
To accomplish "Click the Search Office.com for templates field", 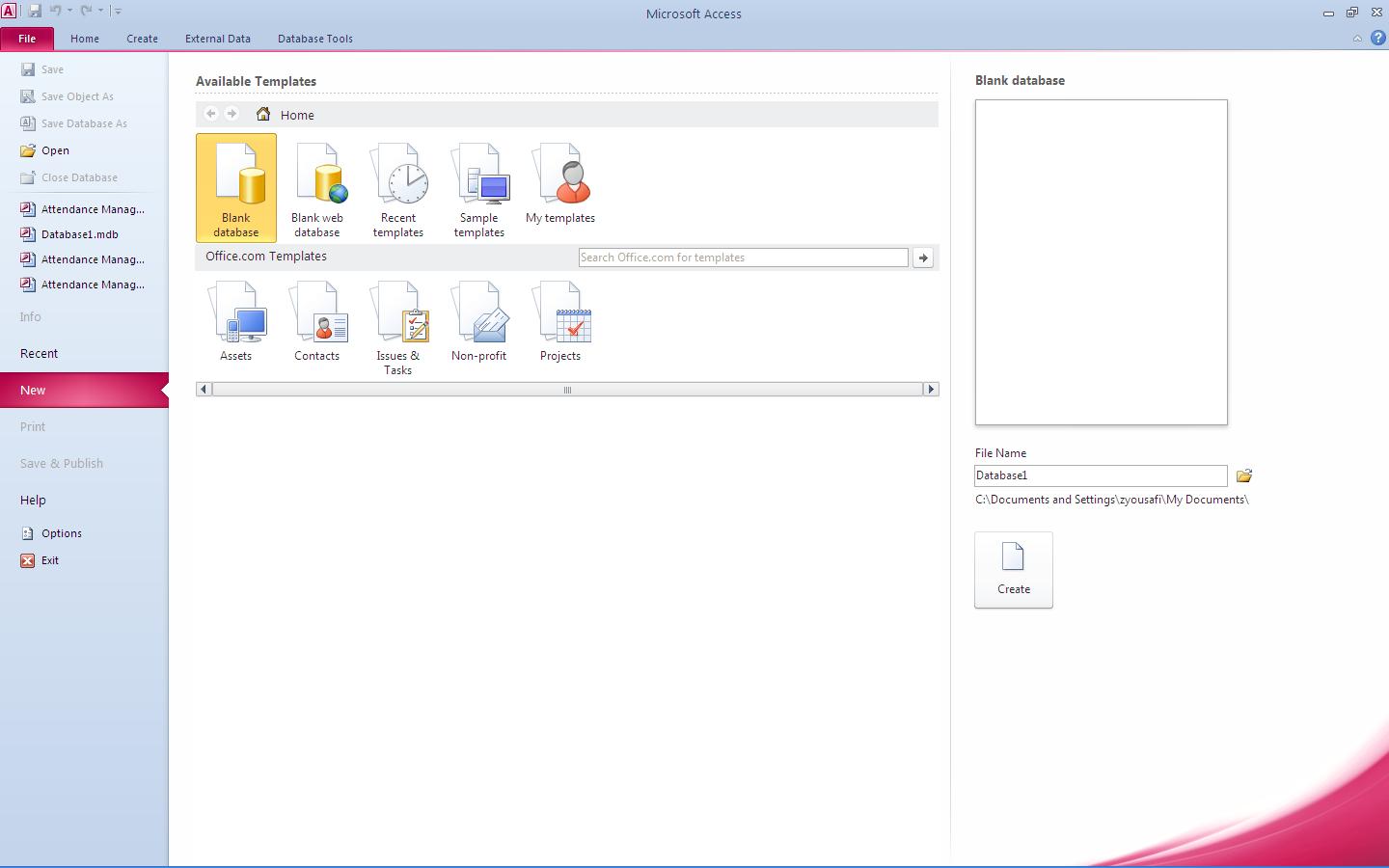I will point(744,258).
